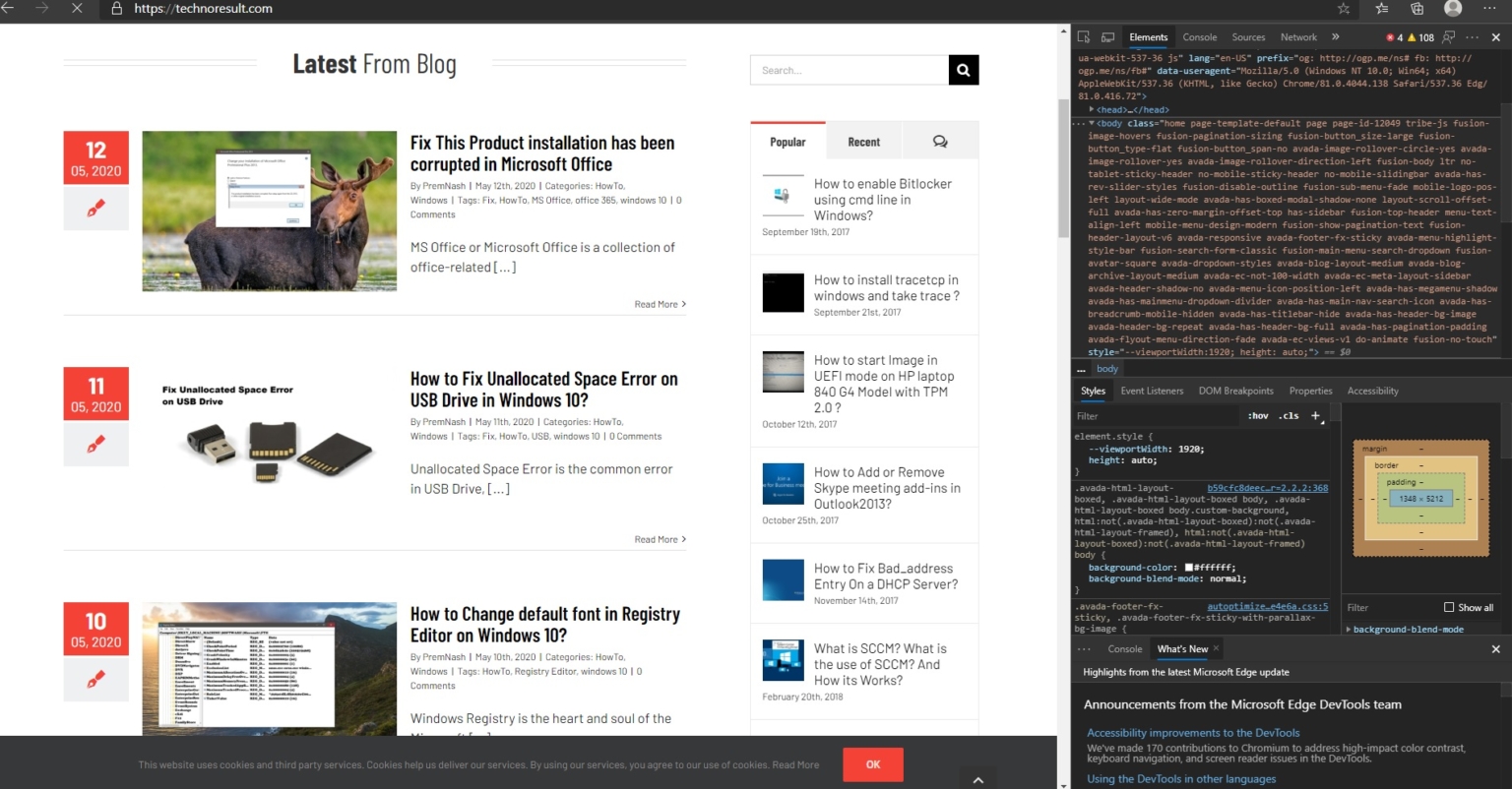Enable the :hov pseudo-state toggle
1512x789 pixels.
point(1258,415)
